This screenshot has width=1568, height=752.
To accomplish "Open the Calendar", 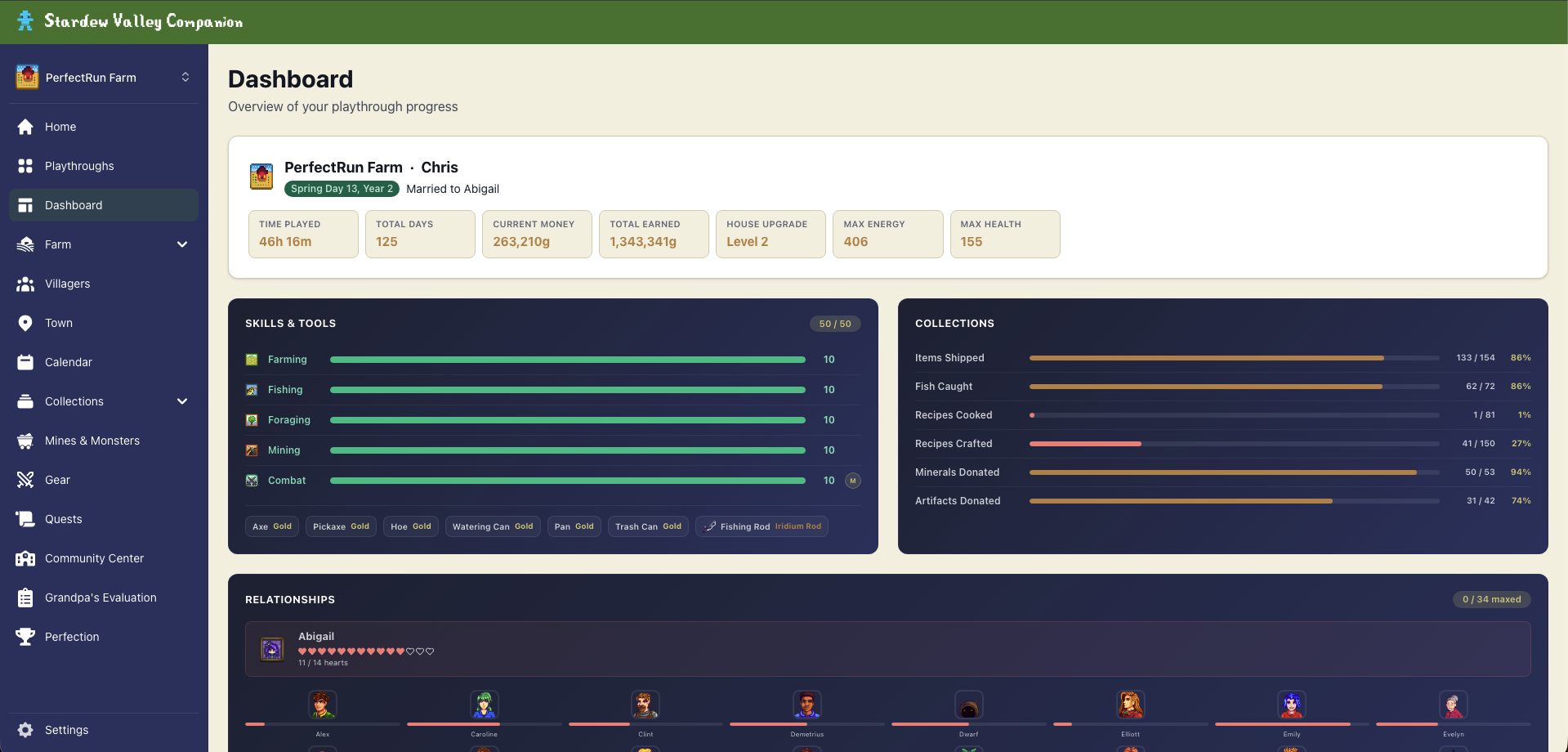I will pyautogui.click(x=69, y=362).
